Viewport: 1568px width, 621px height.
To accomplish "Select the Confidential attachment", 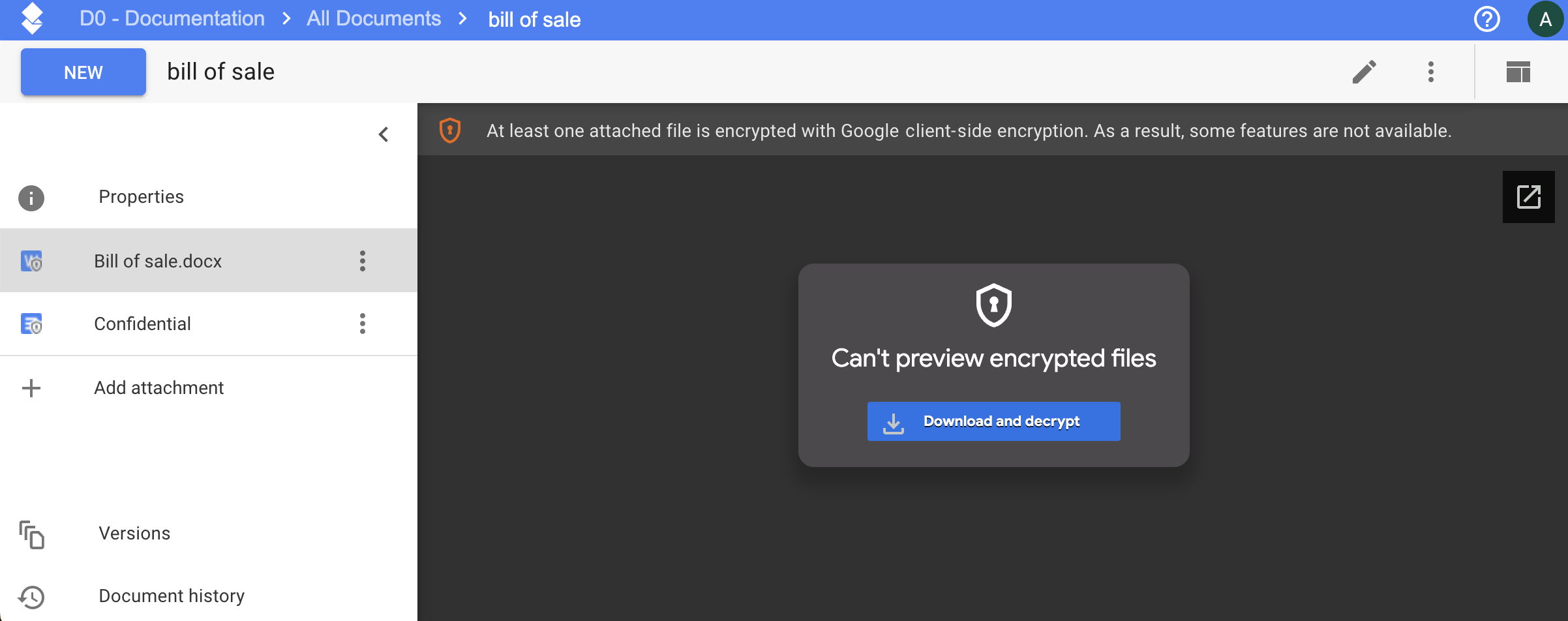I will (x=209, y=324).
